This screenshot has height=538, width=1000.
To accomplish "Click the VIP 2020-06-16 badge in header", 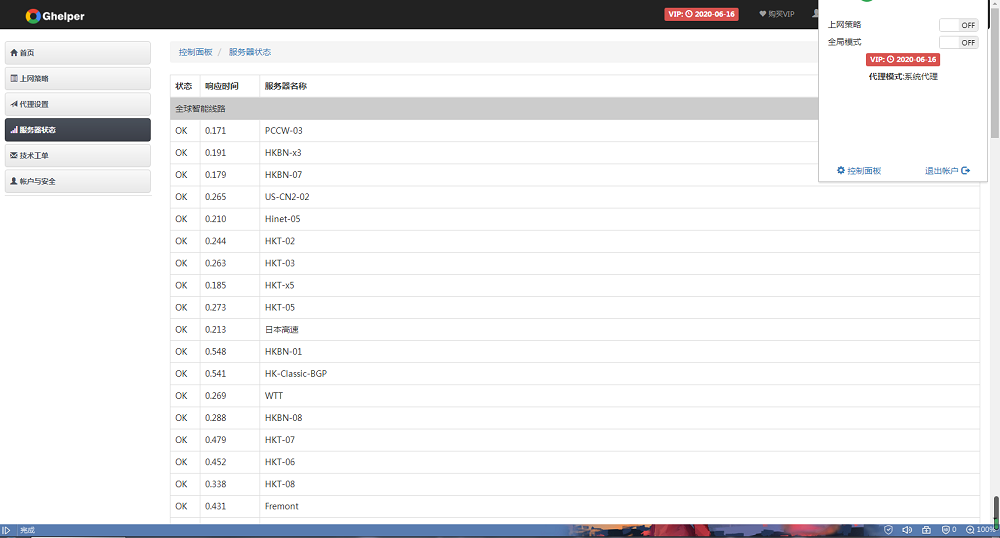I will [x=702, y=14].
